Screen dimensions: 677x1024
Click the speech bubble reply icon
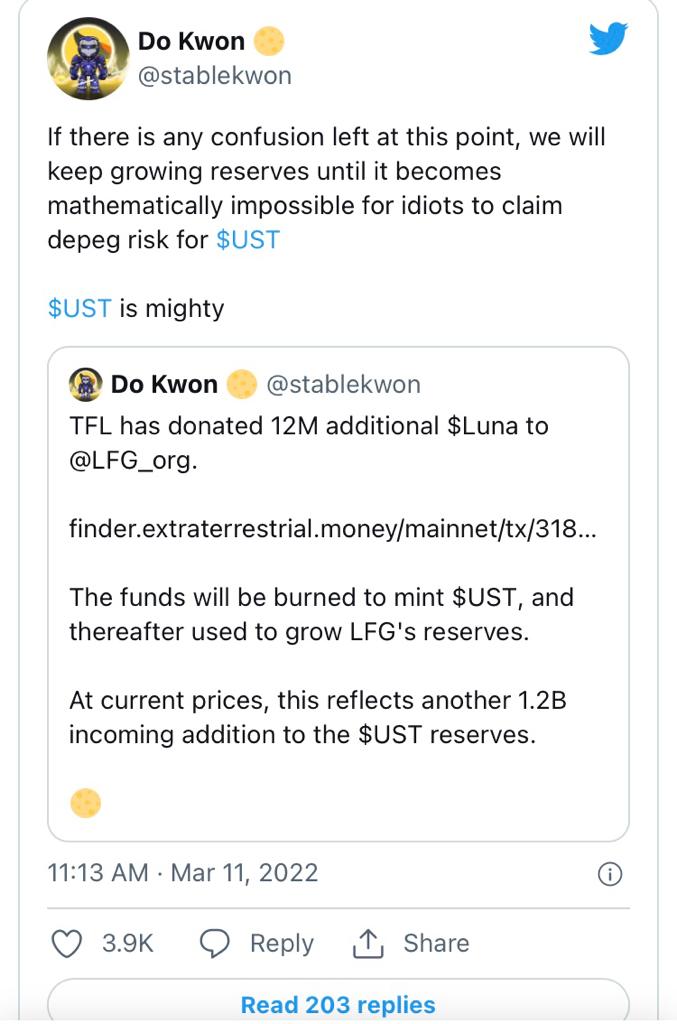215,943
